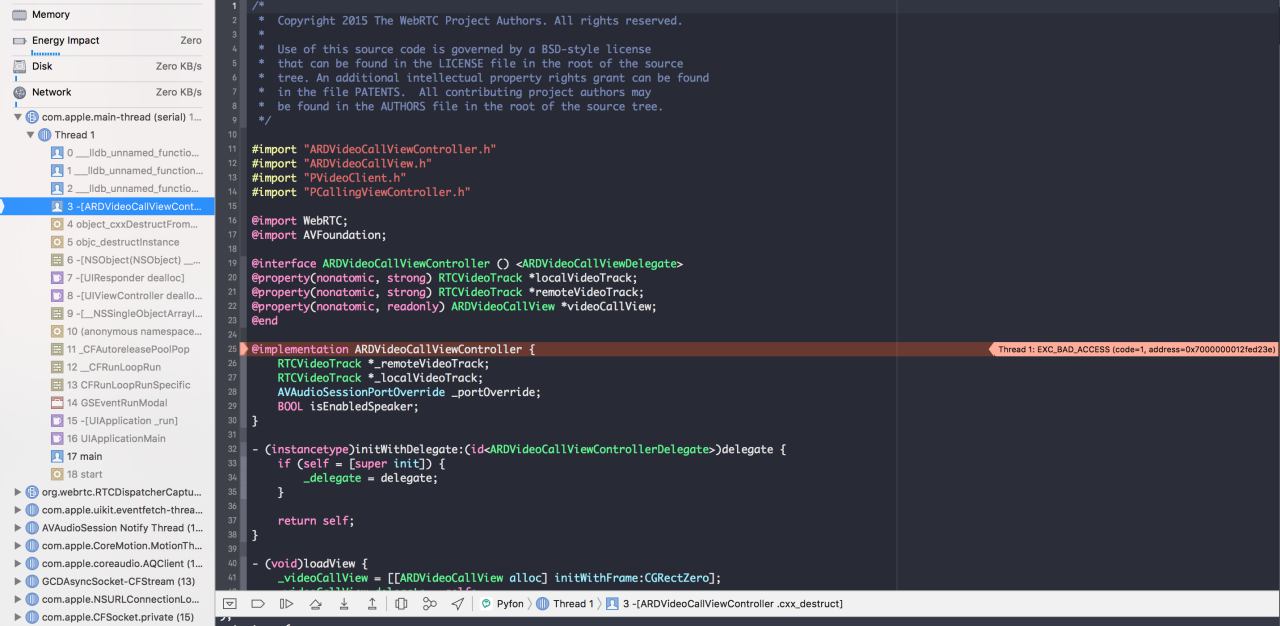Click on the isEnabledSpeaker declaration
The height and width of the screenshot is (626, 1280).
(x=348, y=407)
